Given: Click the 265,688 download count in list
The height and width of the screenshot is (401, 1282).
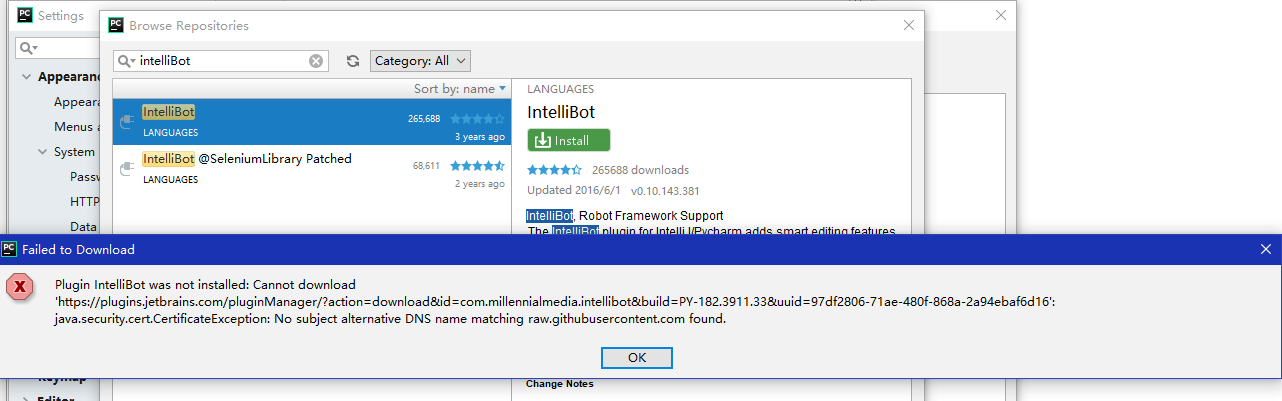Looking at the screenshot, I should (424, 118).
